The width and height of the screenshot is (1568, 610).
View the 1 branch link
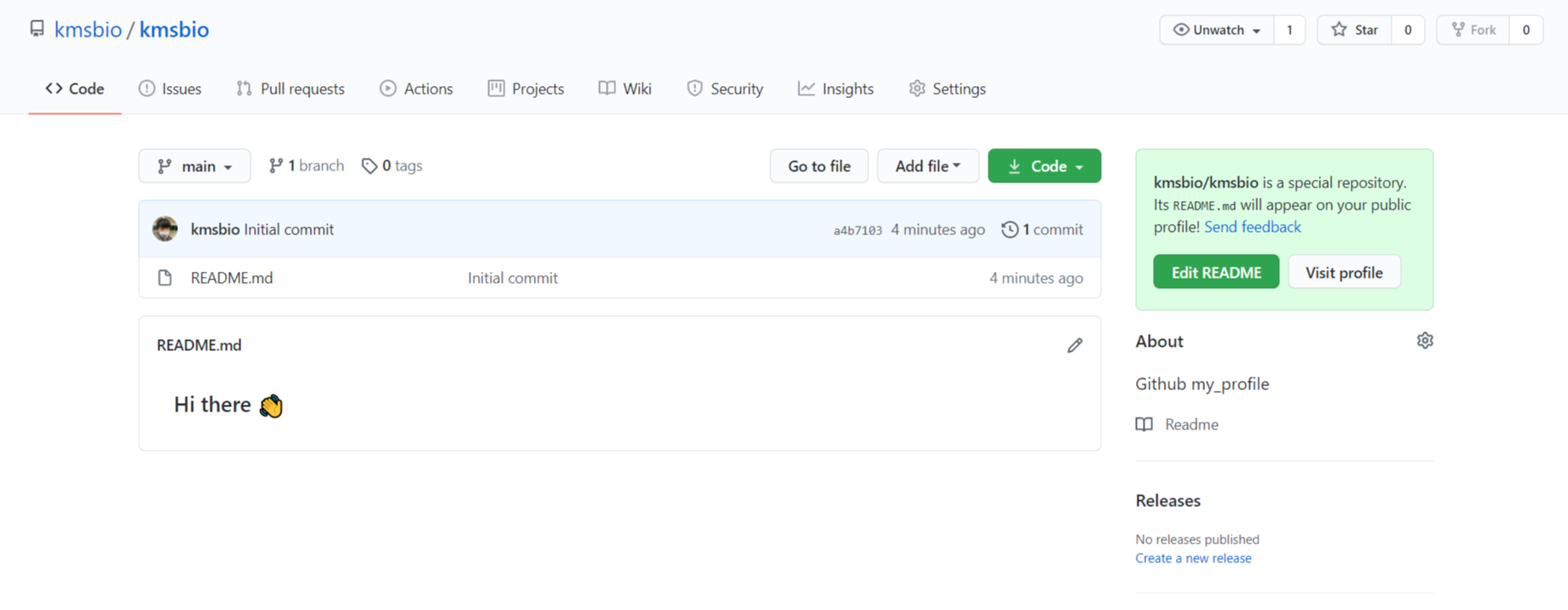point(307,166)
